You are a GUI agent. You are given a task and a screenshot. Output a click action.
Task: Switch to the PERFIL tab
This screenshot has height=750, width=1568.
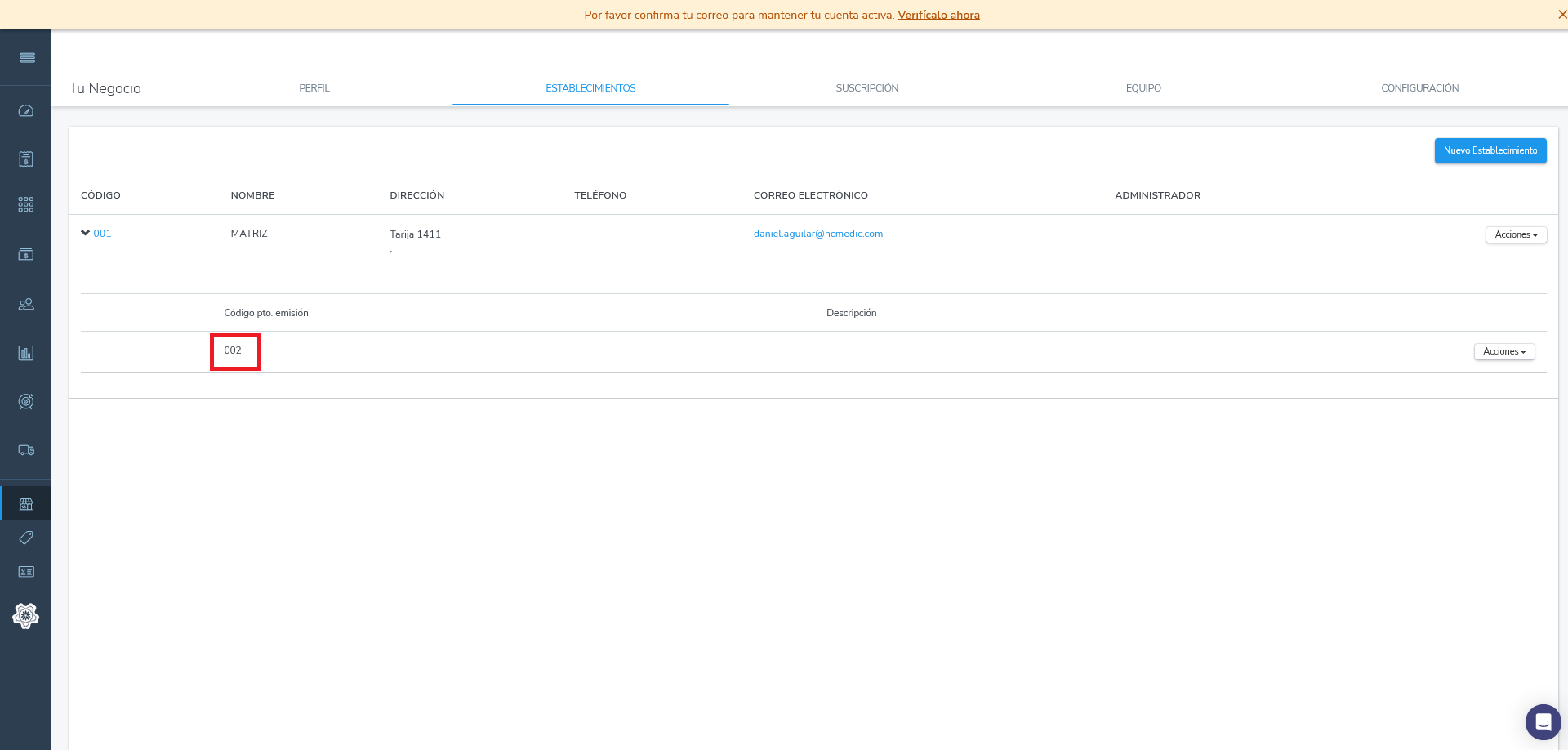(314, 88)
